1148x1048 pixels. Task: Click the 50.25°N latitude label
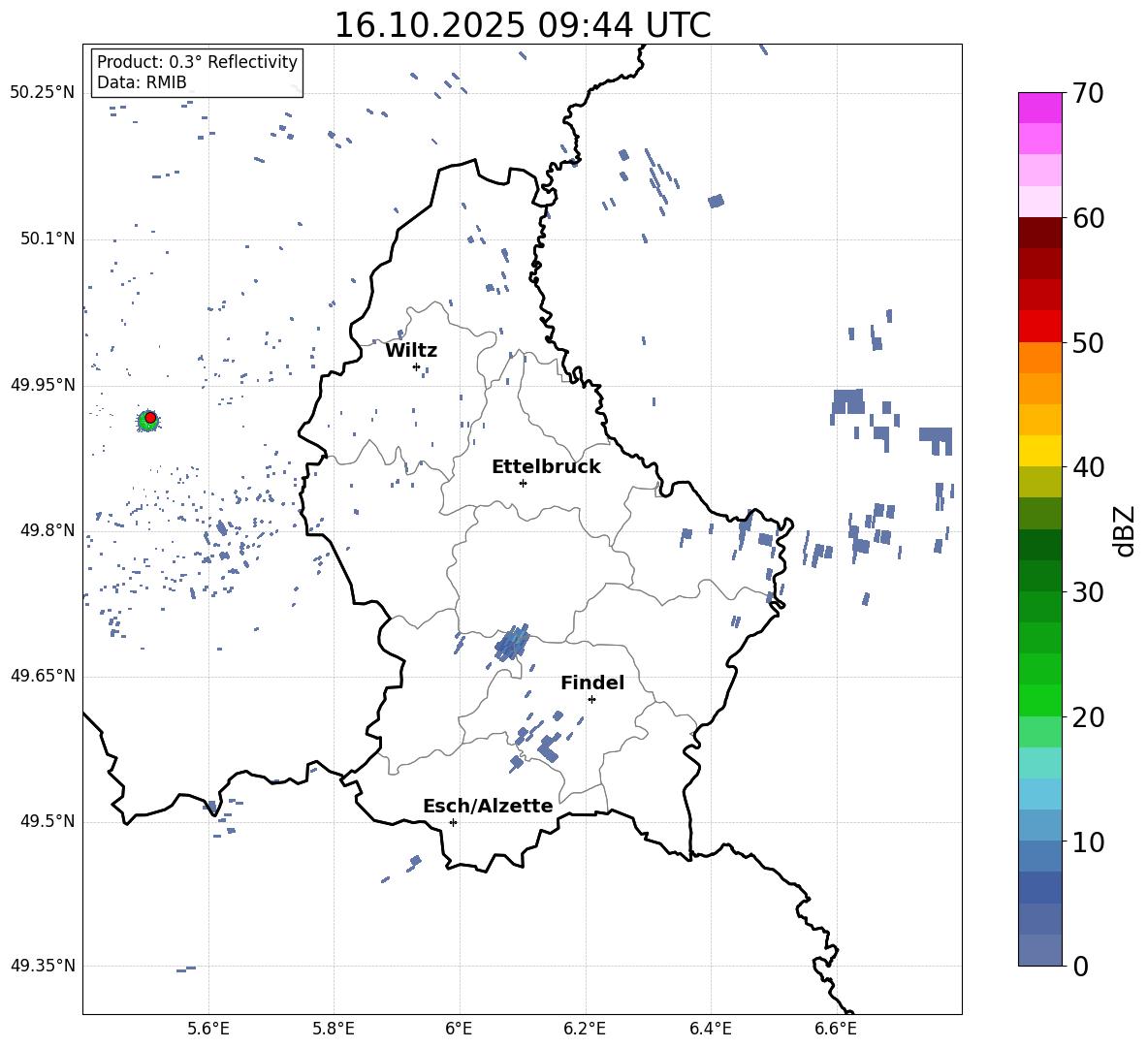click(43, 93)
